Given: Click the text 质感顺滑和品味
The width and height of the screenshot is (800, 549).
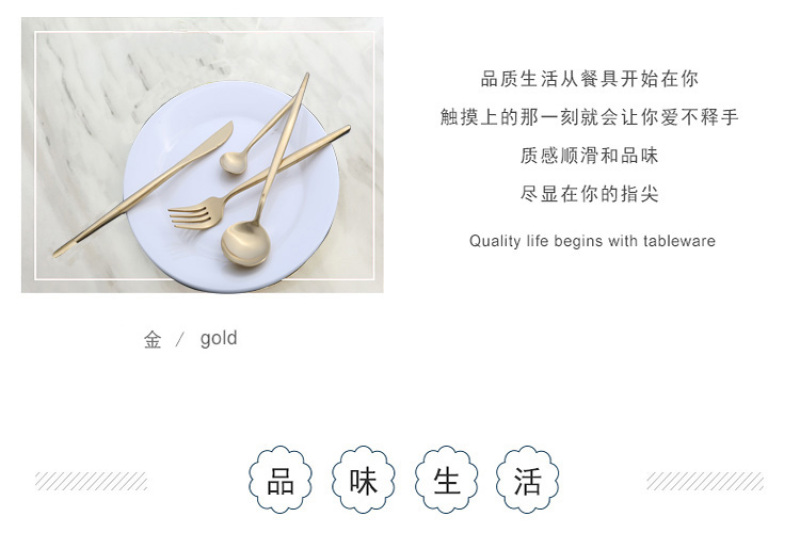Looking at the screenshot, I should [x=589, y=156].
